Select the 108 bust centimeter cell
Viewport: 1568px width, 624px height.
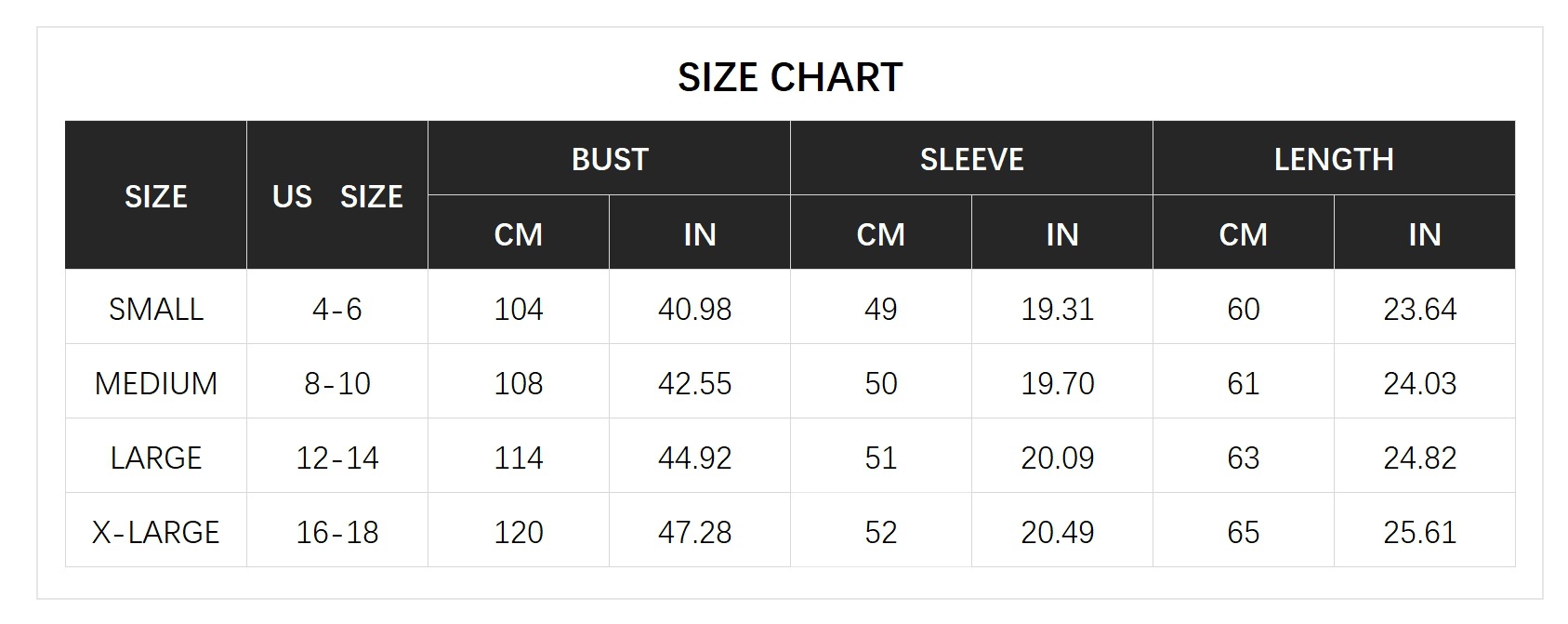[x=518, y=383]
